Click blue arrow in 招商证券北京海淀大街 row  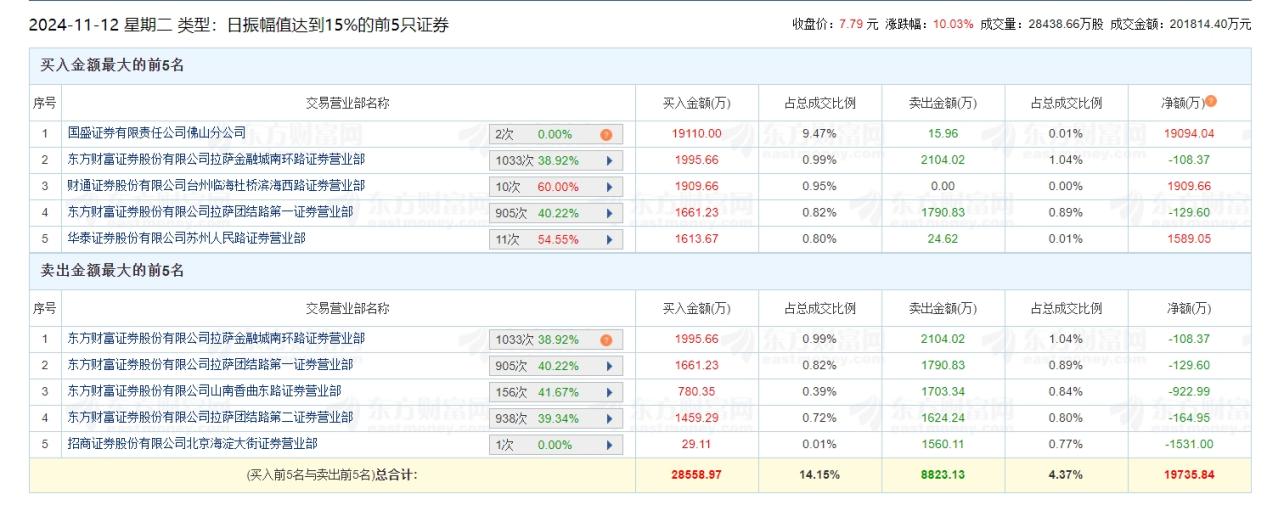click(608, 445)
